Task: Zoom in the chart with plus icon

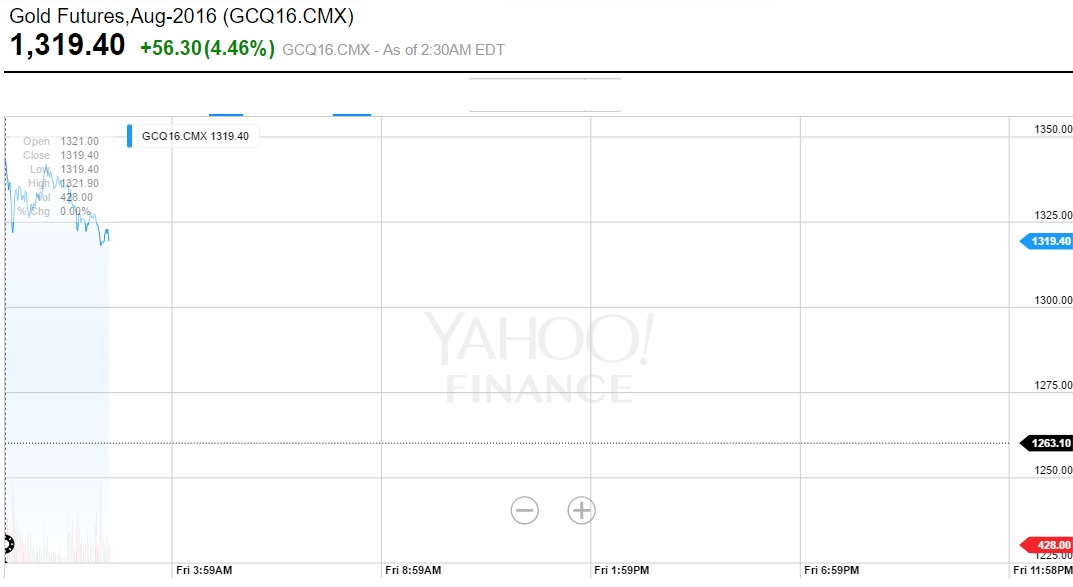Action: 581,510
